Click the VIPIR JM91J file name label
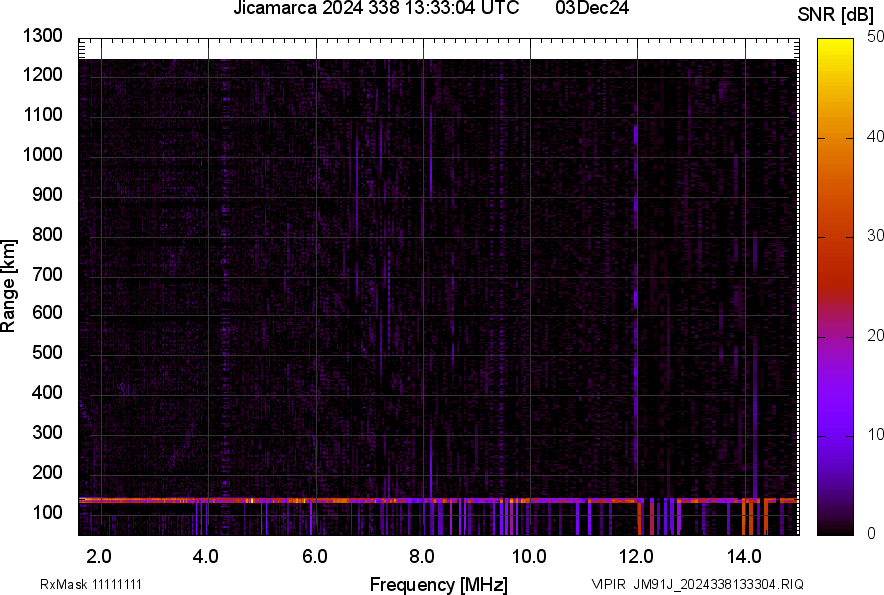Screen dimensions: 884x595 pos(697,584)
